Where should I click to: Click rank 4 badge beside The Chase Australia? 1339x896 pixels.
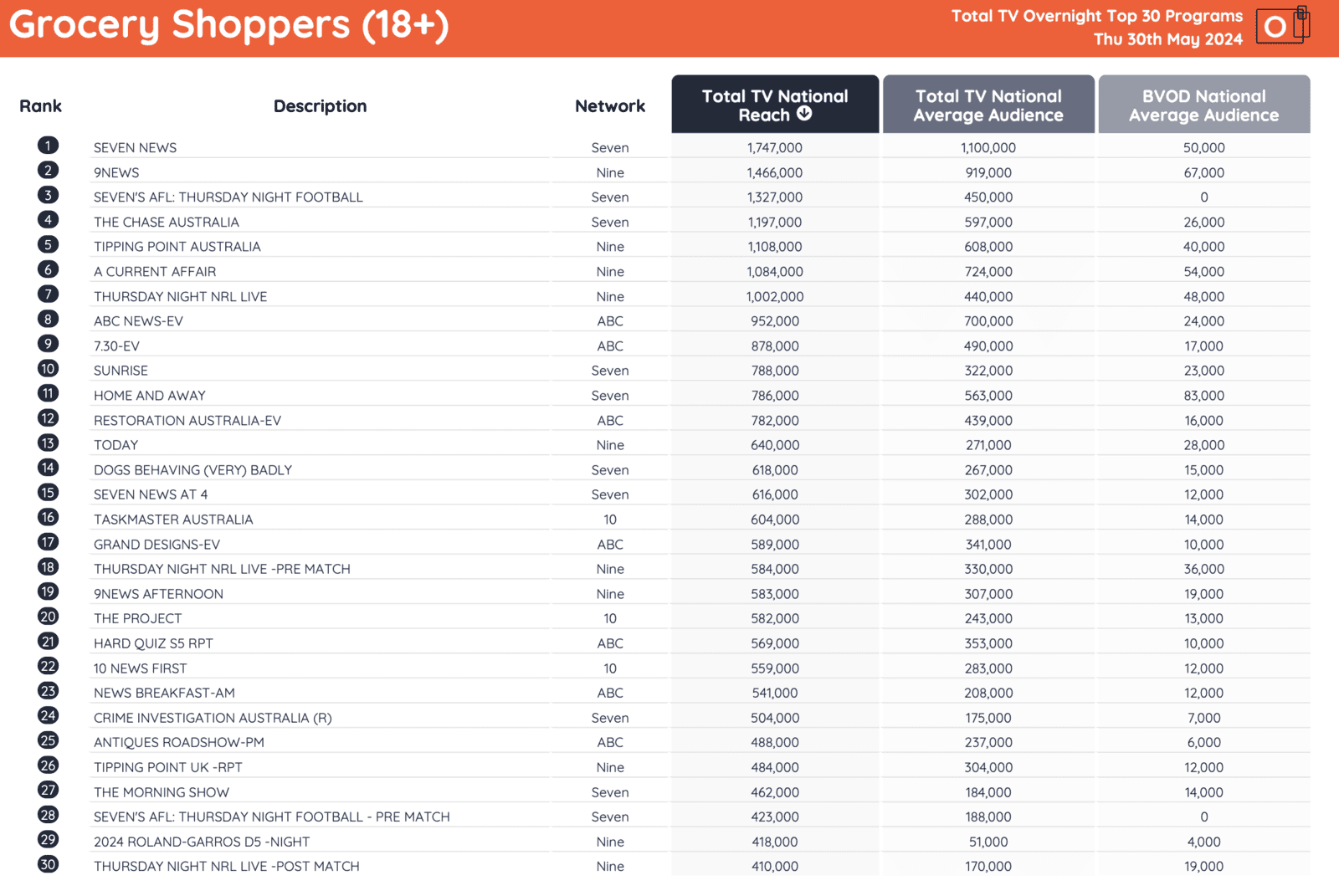pyautogui.click(x=49, y=220)
